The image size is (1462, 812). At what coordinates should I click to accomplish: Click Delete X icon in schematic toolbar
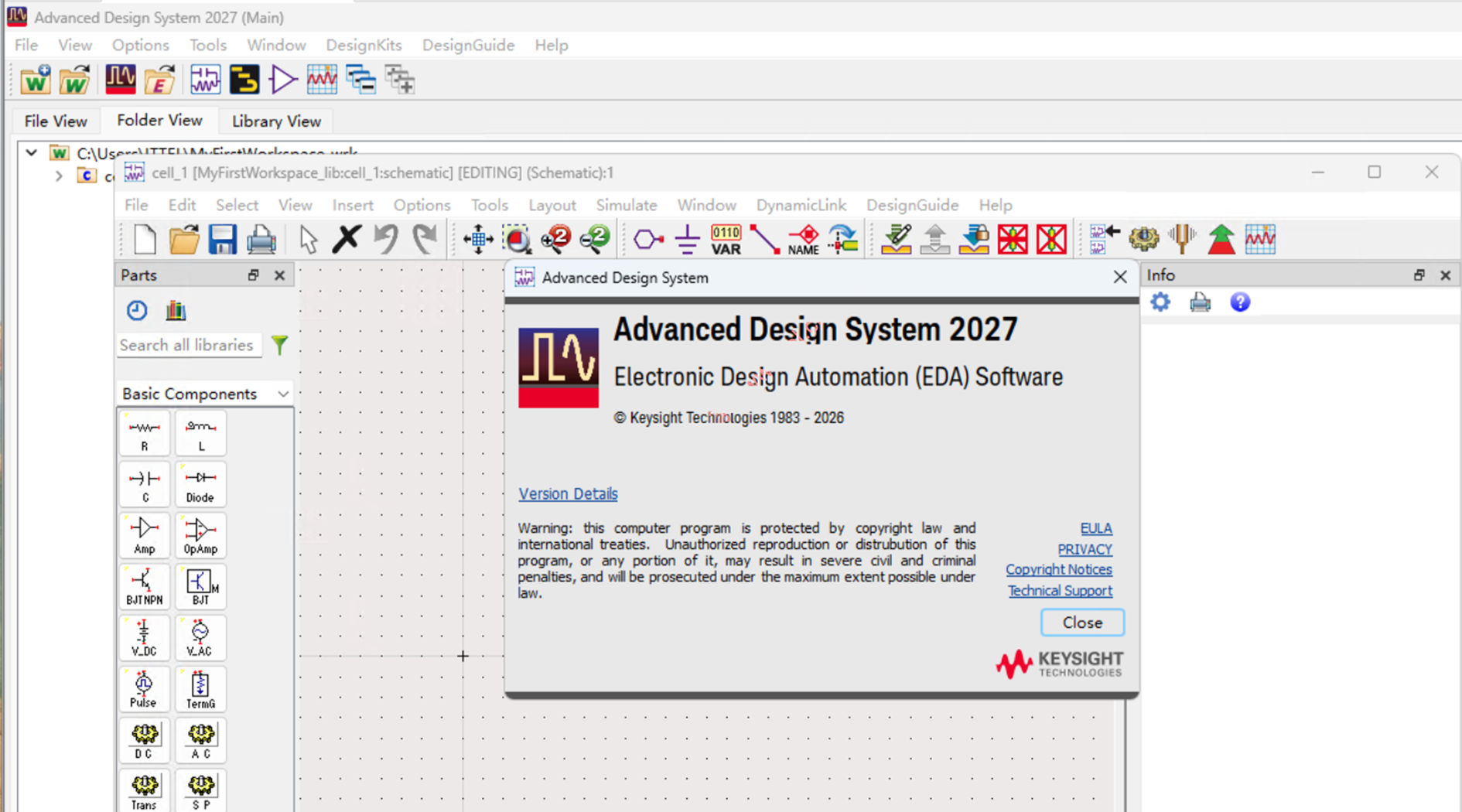tap(347, 239)
